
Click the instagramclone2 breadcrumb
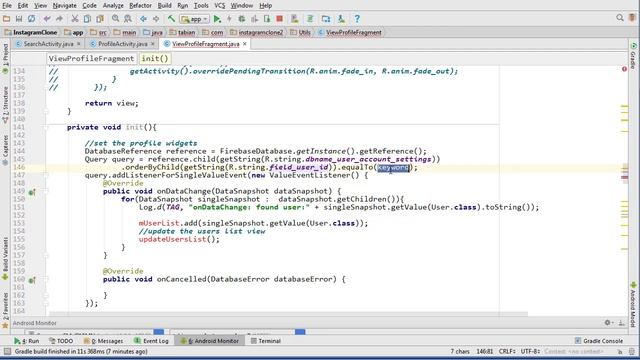pyautogui.click(x=257, y=32)
